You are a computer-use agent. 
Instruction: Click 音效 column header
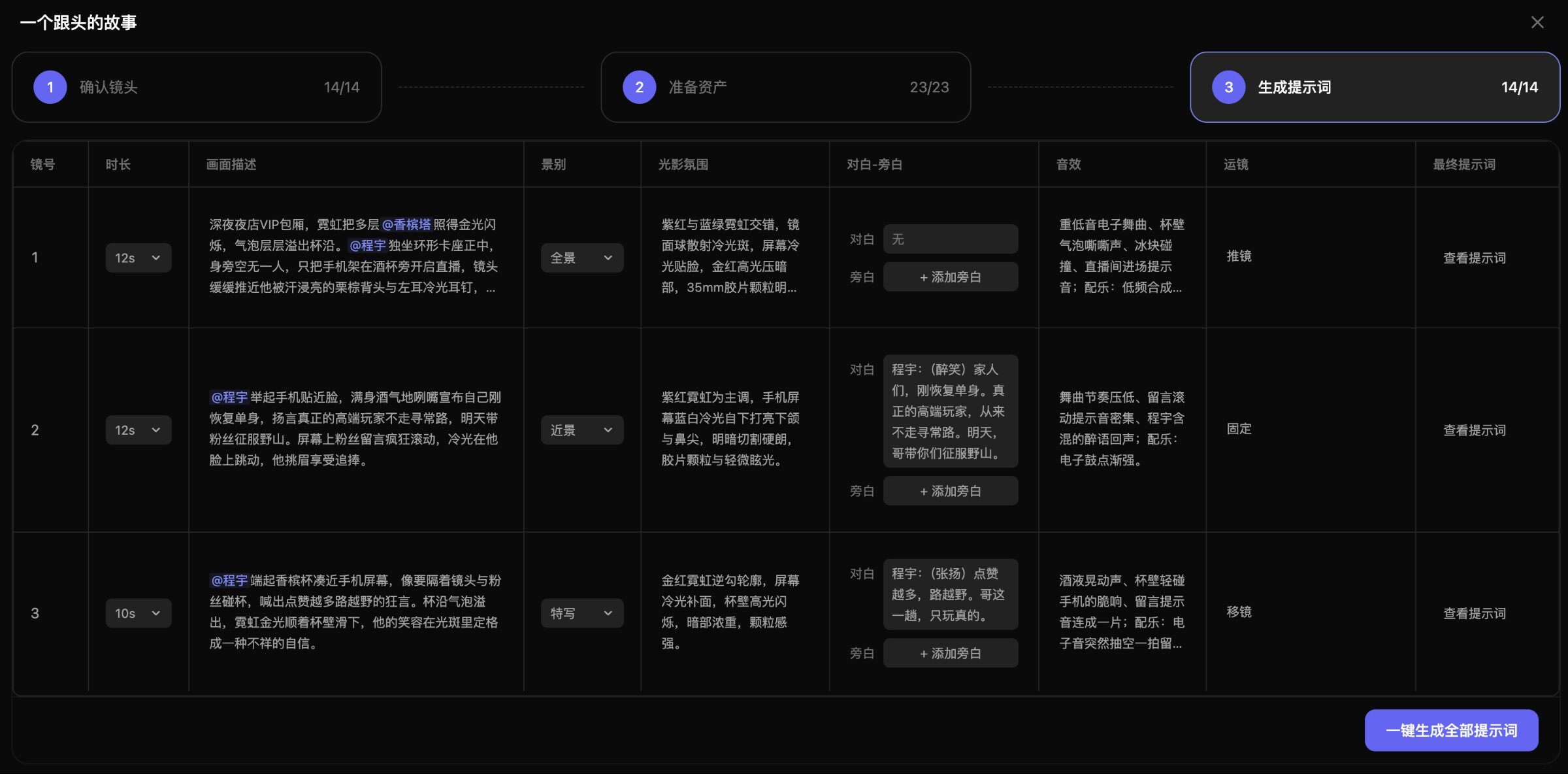coord(1069,165)
